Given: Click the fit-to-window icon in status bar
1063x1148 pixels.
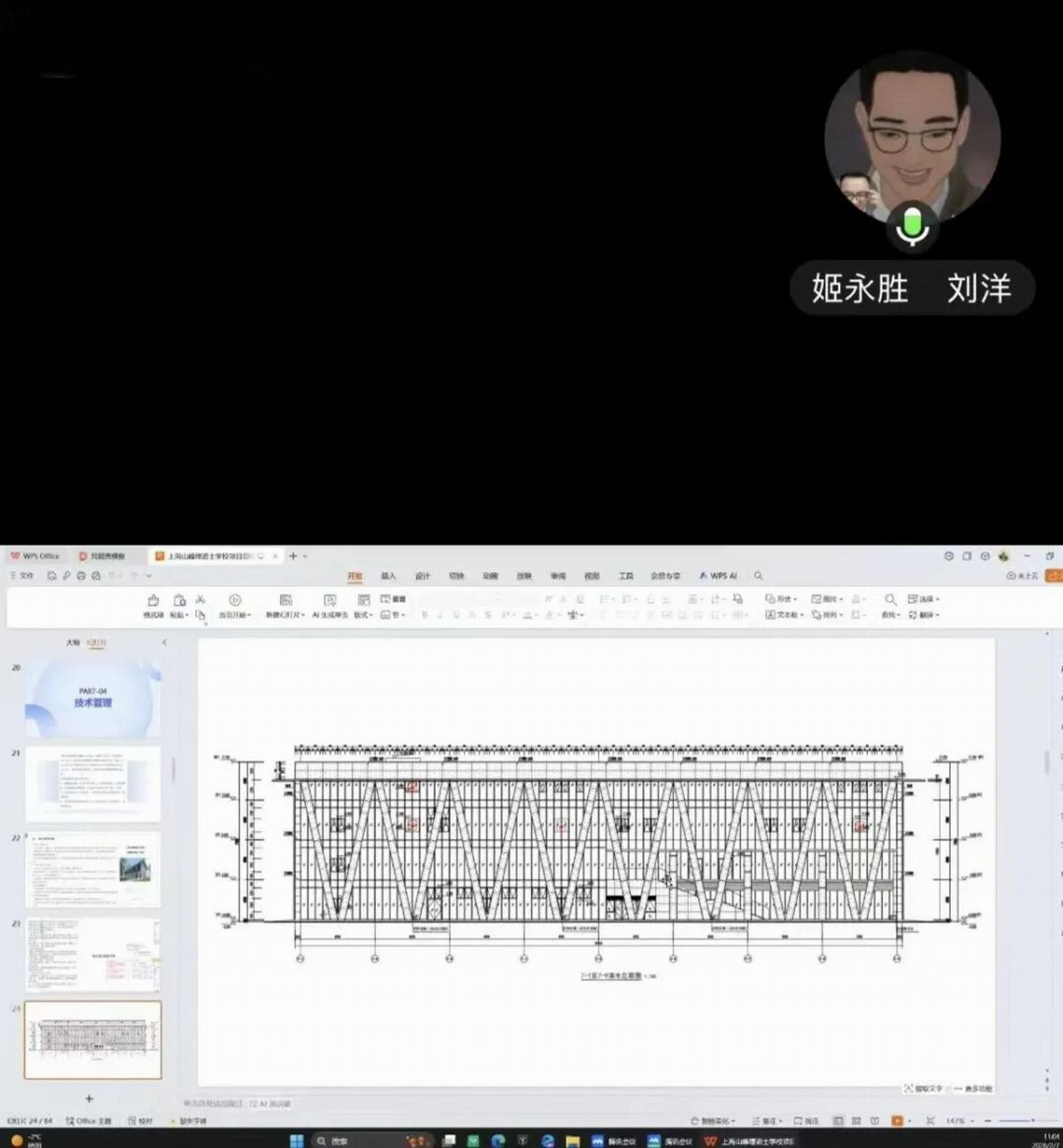Looking at the screenshot, I should tap(930, 1120).
